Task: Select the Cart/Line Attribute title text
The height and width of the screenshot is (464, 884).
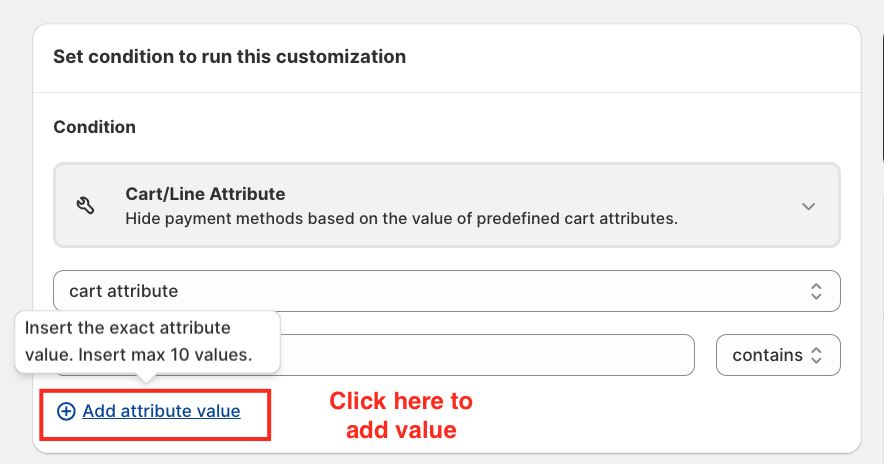Action: [205, 193]
